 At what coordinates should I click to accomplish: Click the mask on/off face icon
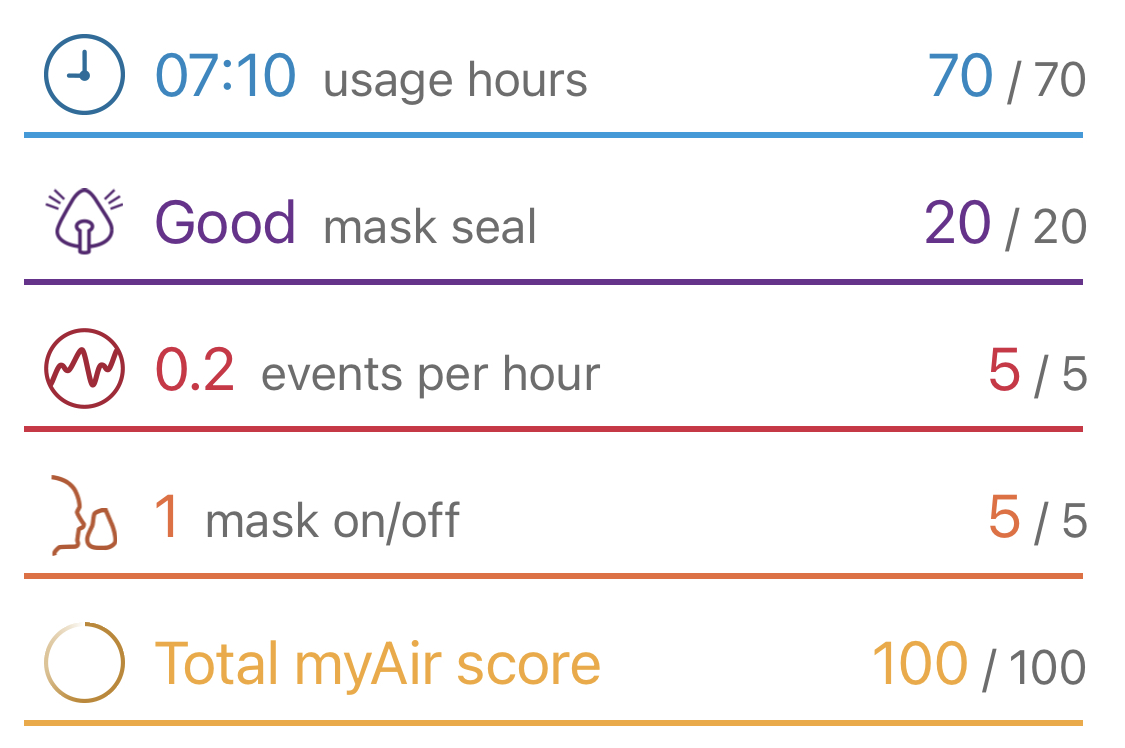(x=84, y=515)
